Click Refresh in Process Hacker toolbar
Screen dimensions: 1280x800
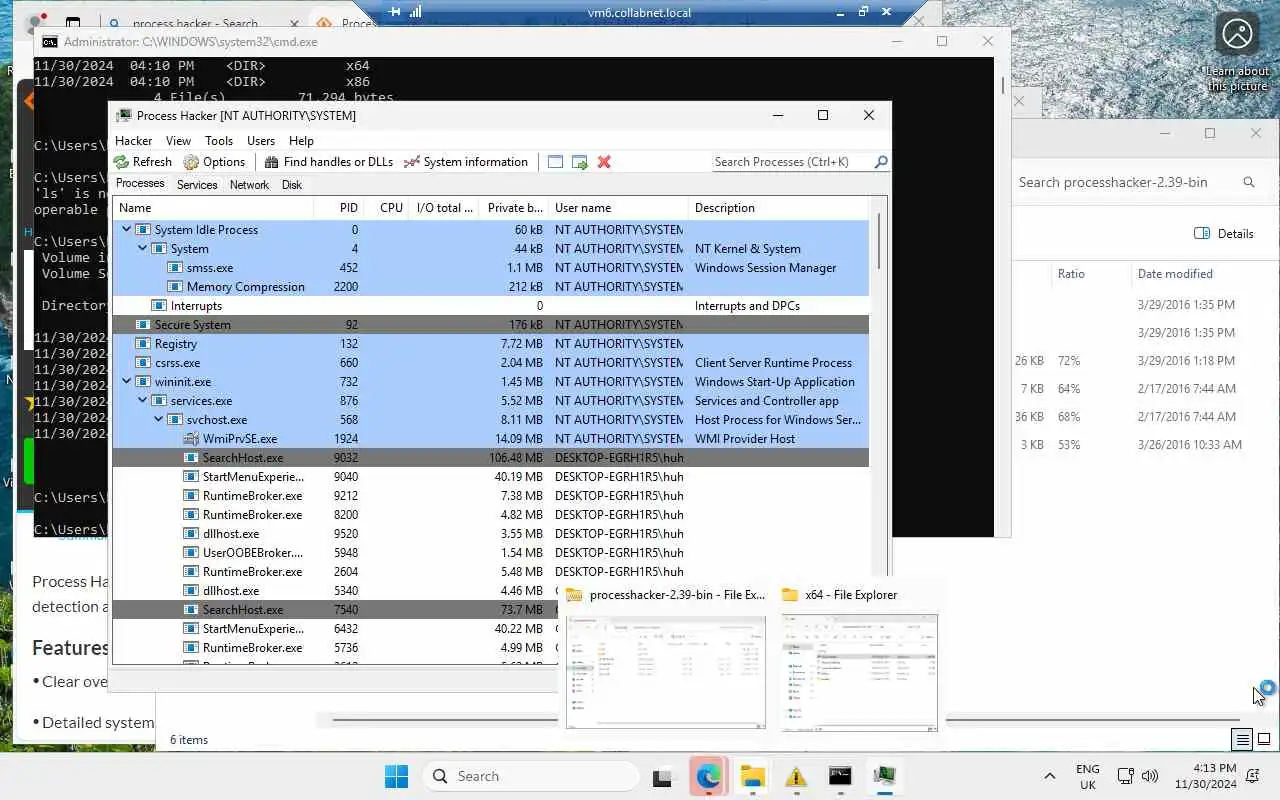click(x=143, y=162)
